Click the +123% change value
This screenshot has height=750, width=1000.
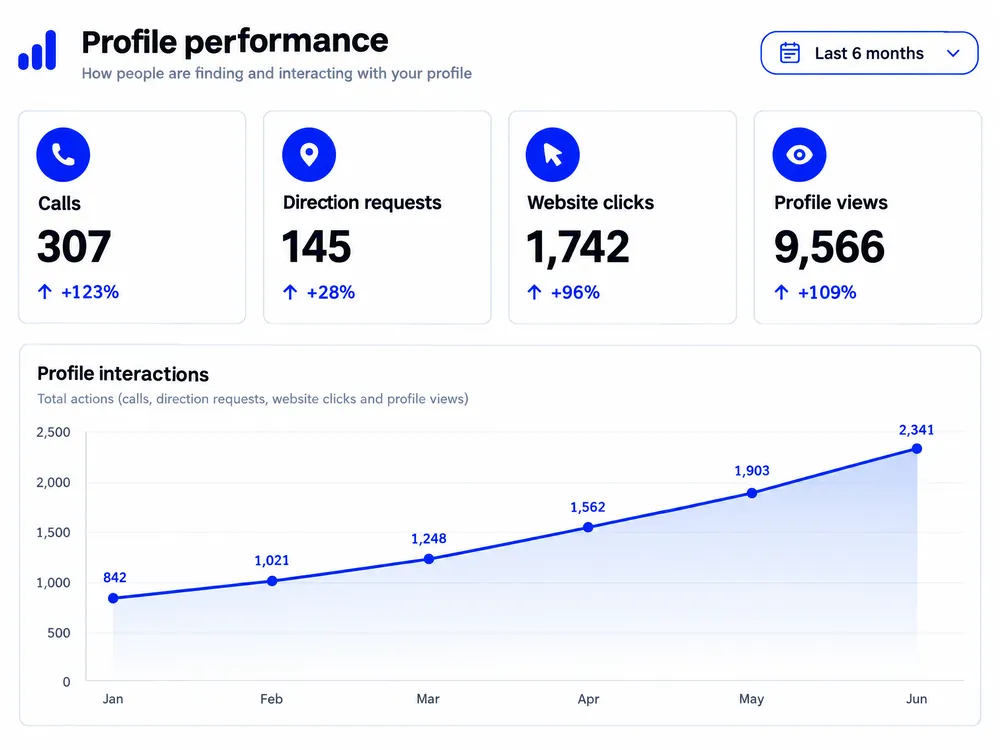click(90, 292)
